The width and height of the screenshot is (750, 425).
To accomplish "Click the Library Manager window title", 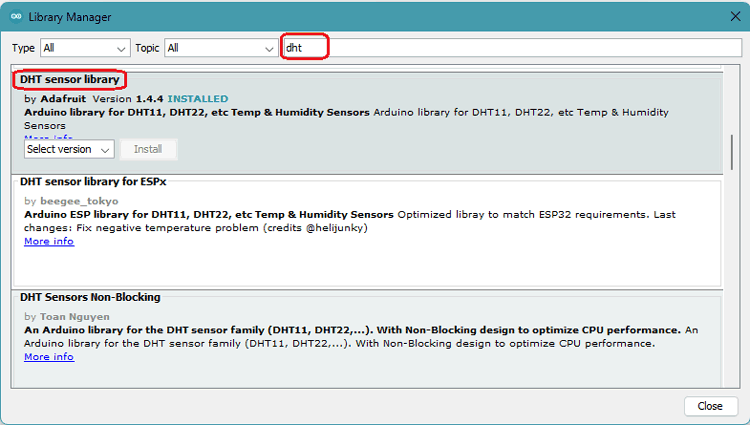I will (70, 17).
